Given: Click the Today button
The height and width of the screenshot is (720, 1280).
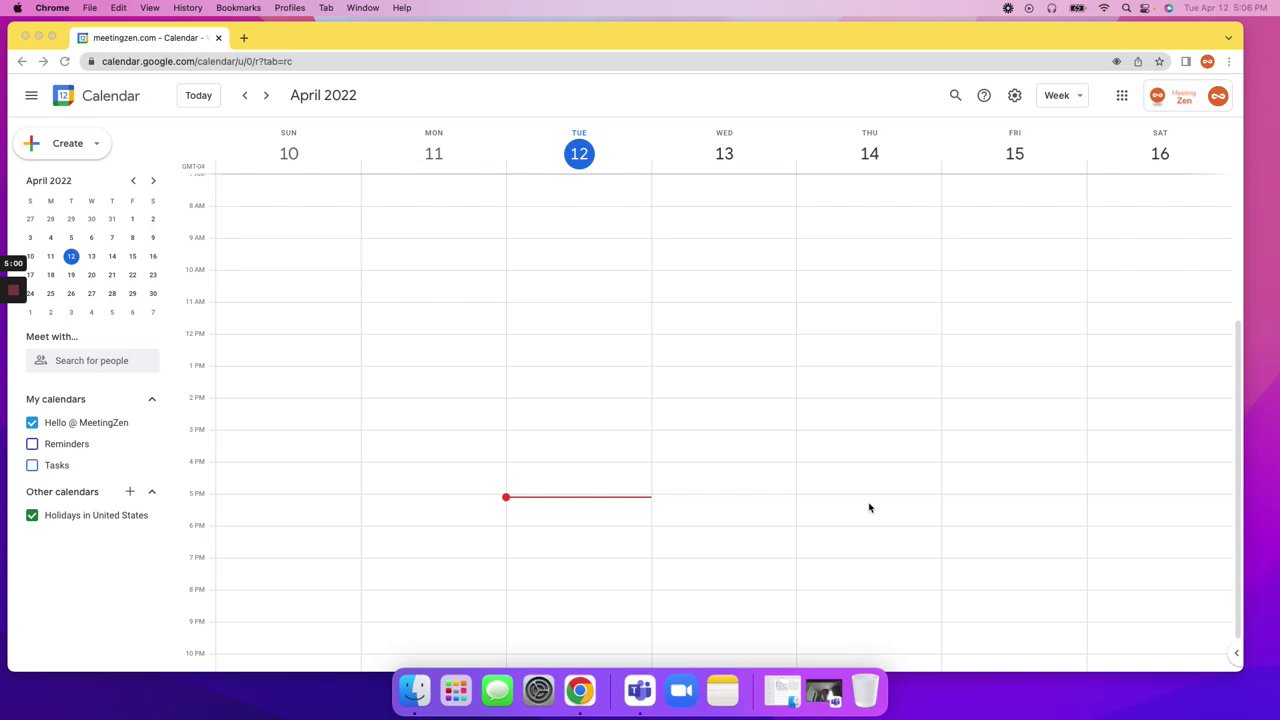Looking at the screenshot, I should (x=198, y=96).
